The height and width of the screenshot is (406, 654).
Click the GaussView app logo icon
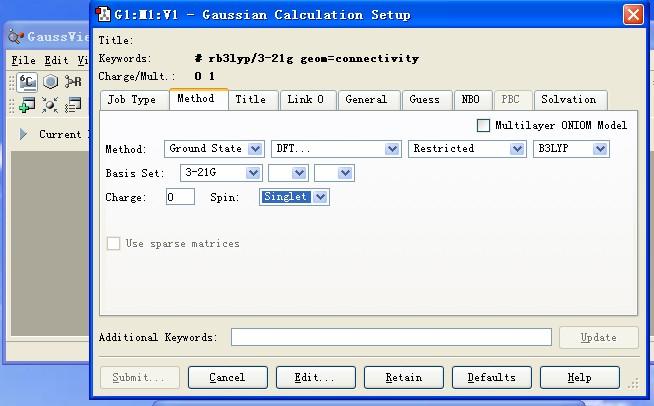click(16, 37)
